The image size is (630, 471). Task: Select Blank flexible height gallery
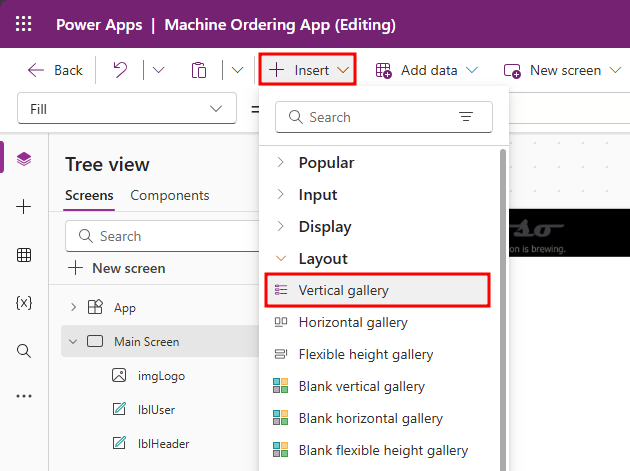(x=377, y=450)
